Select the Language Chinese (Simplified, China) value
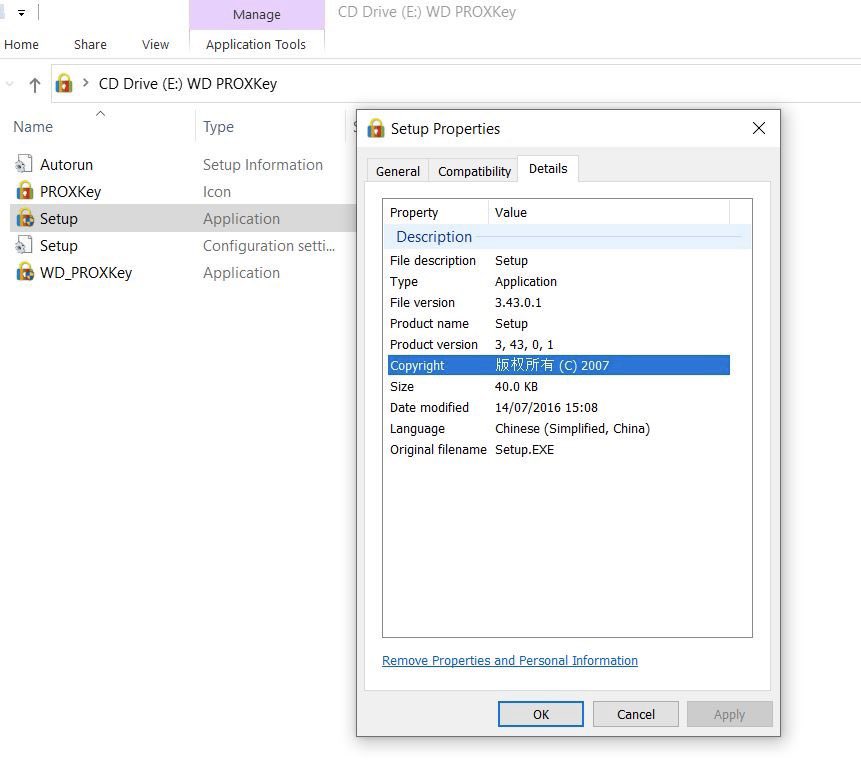 572,429
